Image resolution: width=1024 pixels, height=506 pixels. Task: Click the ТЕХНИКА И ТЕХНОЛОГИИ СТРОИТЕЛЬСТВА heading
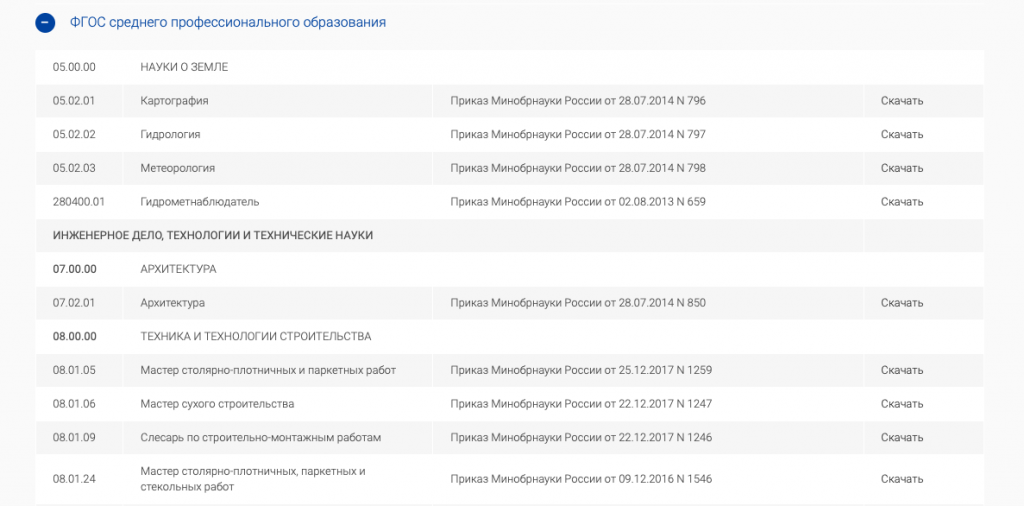click(x=255, y=336)
